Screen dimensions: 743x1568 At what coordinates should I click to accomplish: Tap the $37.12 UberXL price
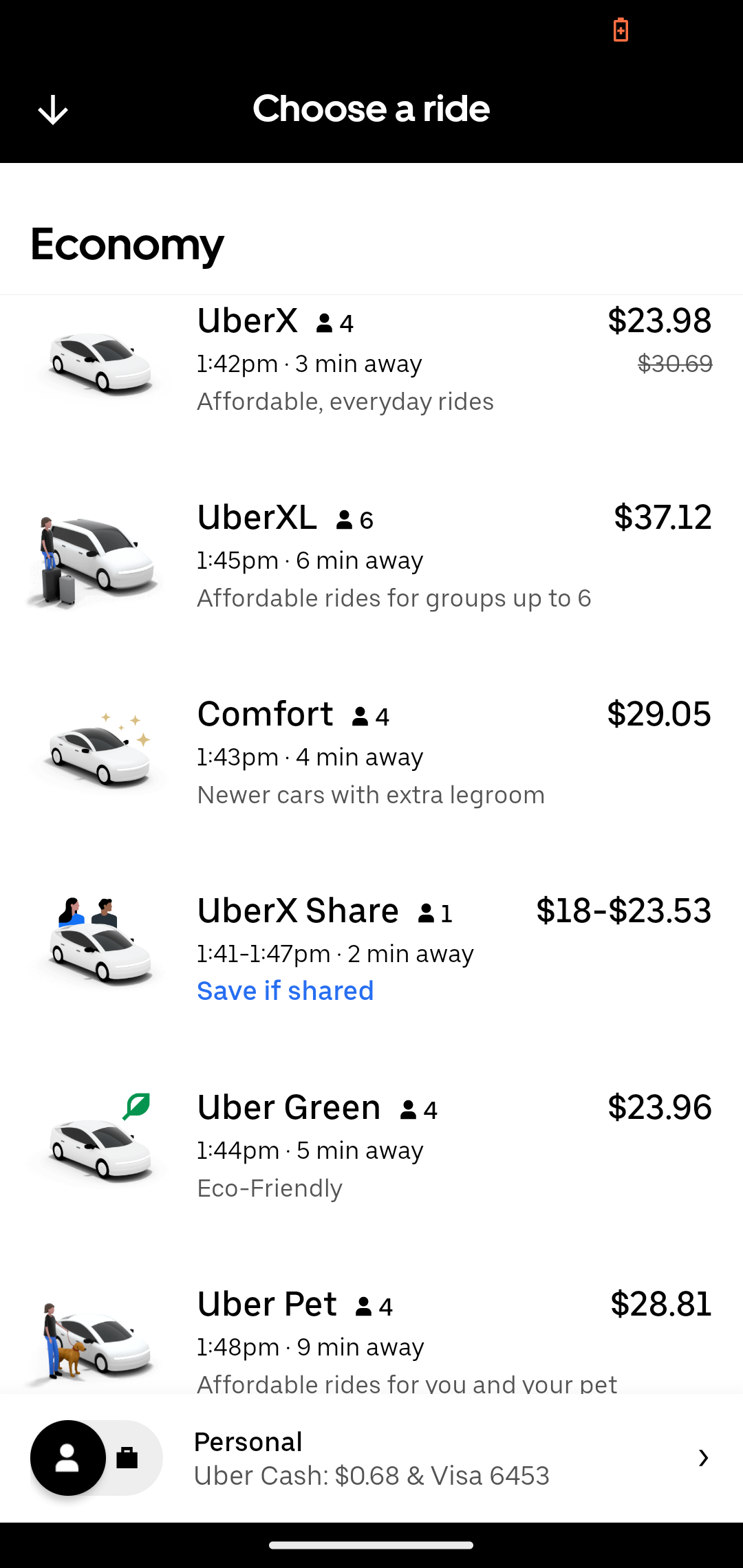663,517
